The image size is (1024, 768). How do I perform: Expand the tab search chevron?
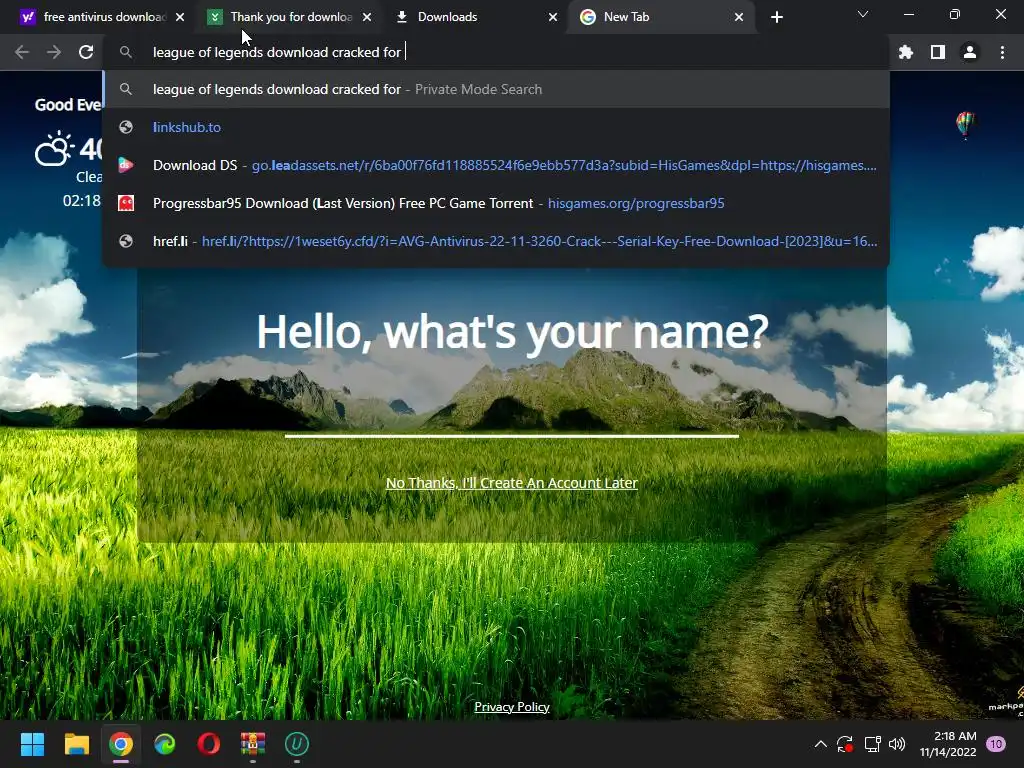pos(863,14)
